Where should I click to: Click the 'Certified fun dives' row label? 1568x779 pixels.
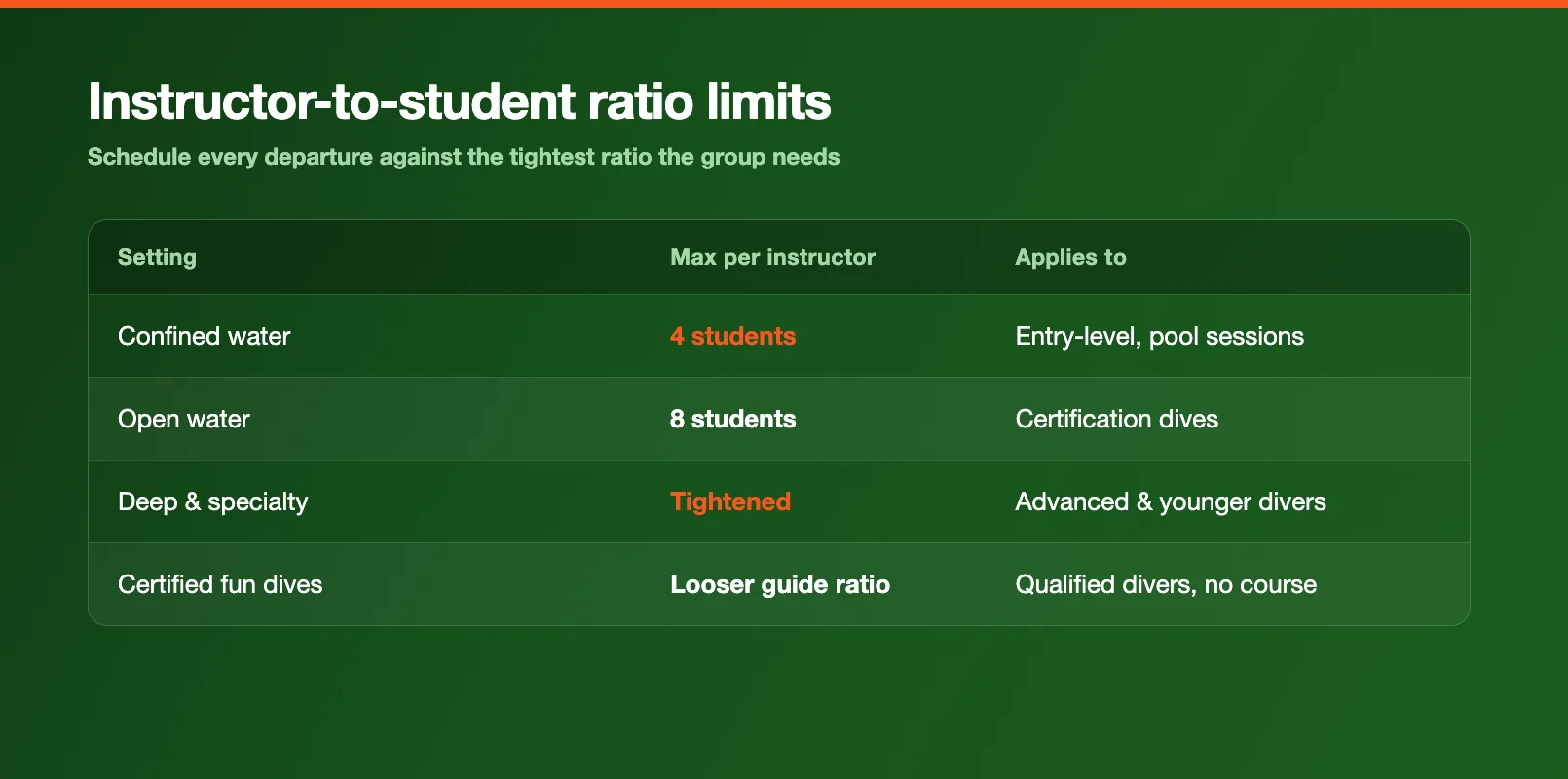pyautogui.click(x=220, y=584)
